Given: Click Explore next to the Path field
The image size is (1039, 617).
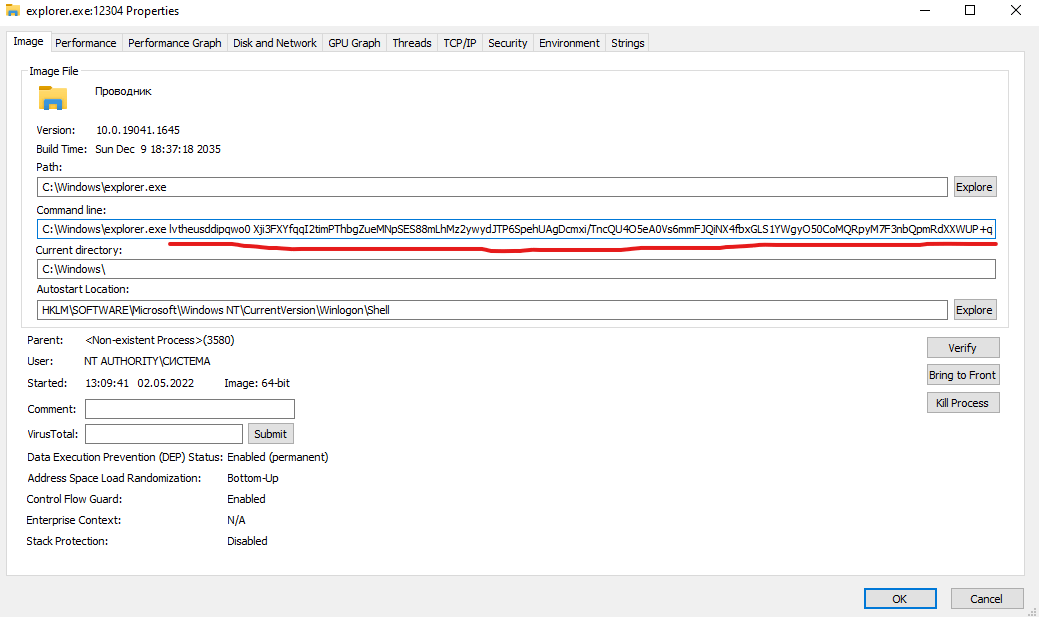Looking at the screenshot, I should (x=974, y=187).
